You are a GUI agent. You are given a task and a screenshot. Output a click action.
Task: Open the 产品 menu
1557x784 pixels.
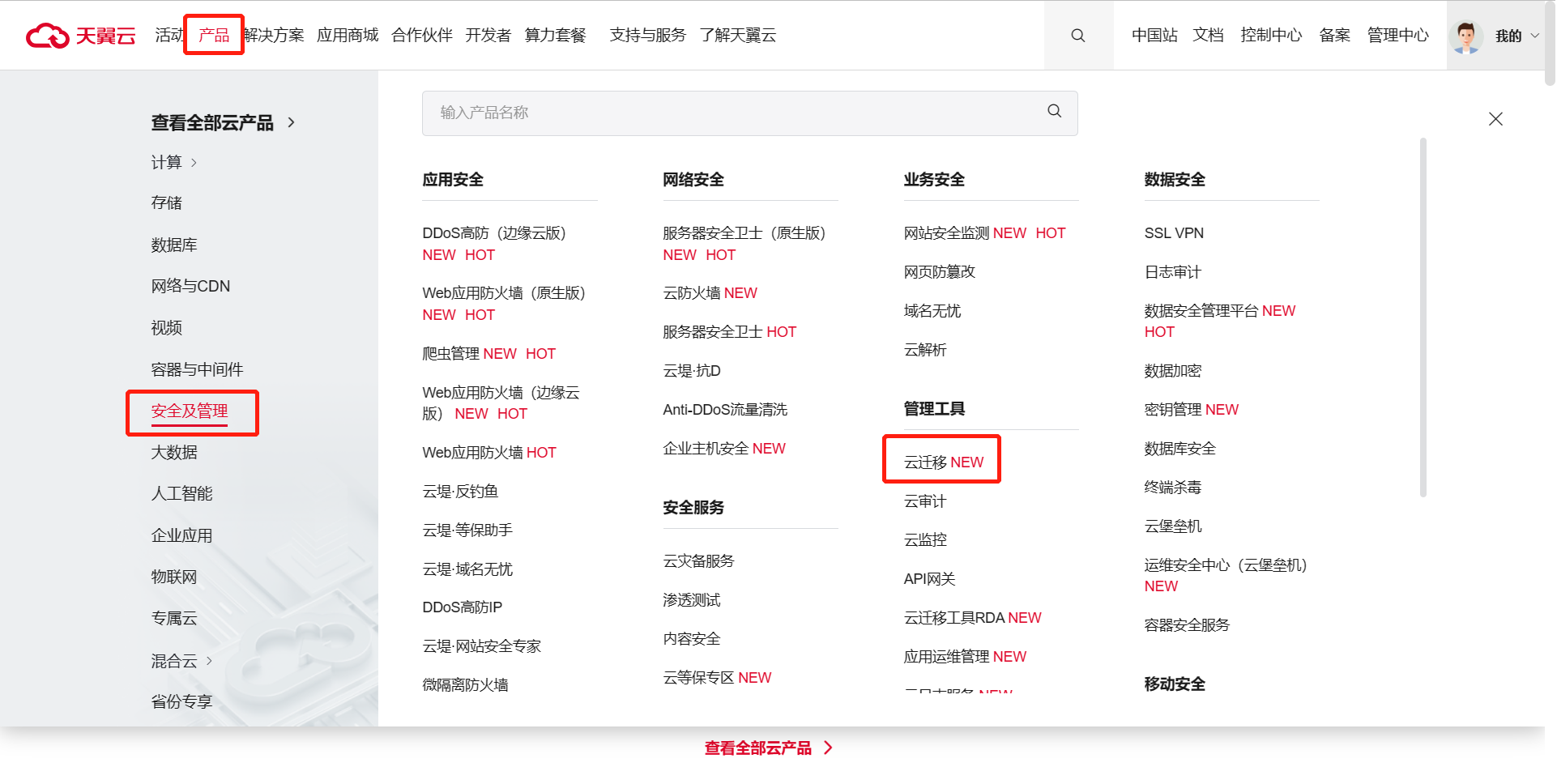point(214,35)
